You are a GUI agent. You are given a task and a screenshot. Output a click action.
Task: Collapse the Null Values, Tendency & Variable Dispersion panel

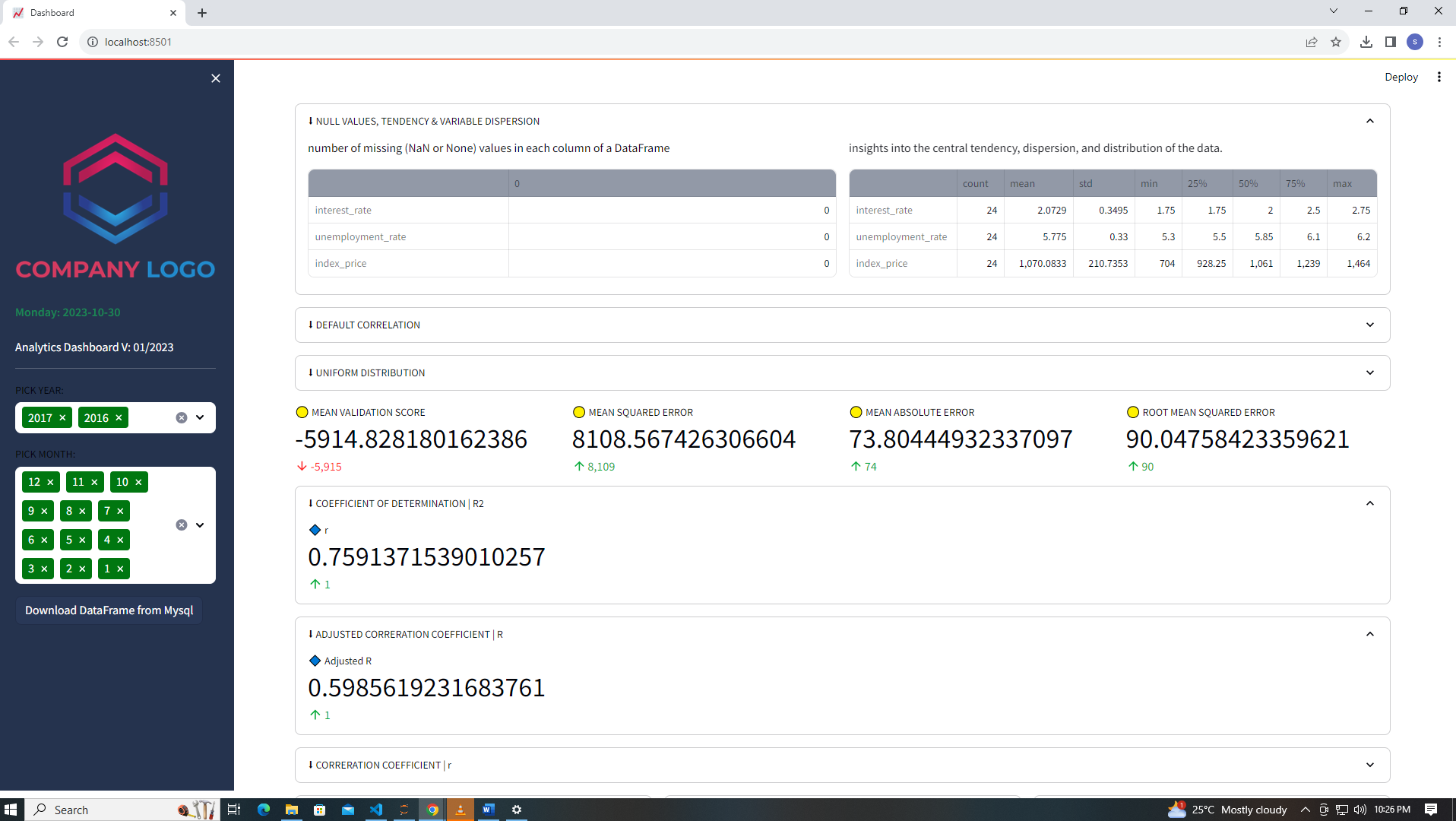[1370, 121]
